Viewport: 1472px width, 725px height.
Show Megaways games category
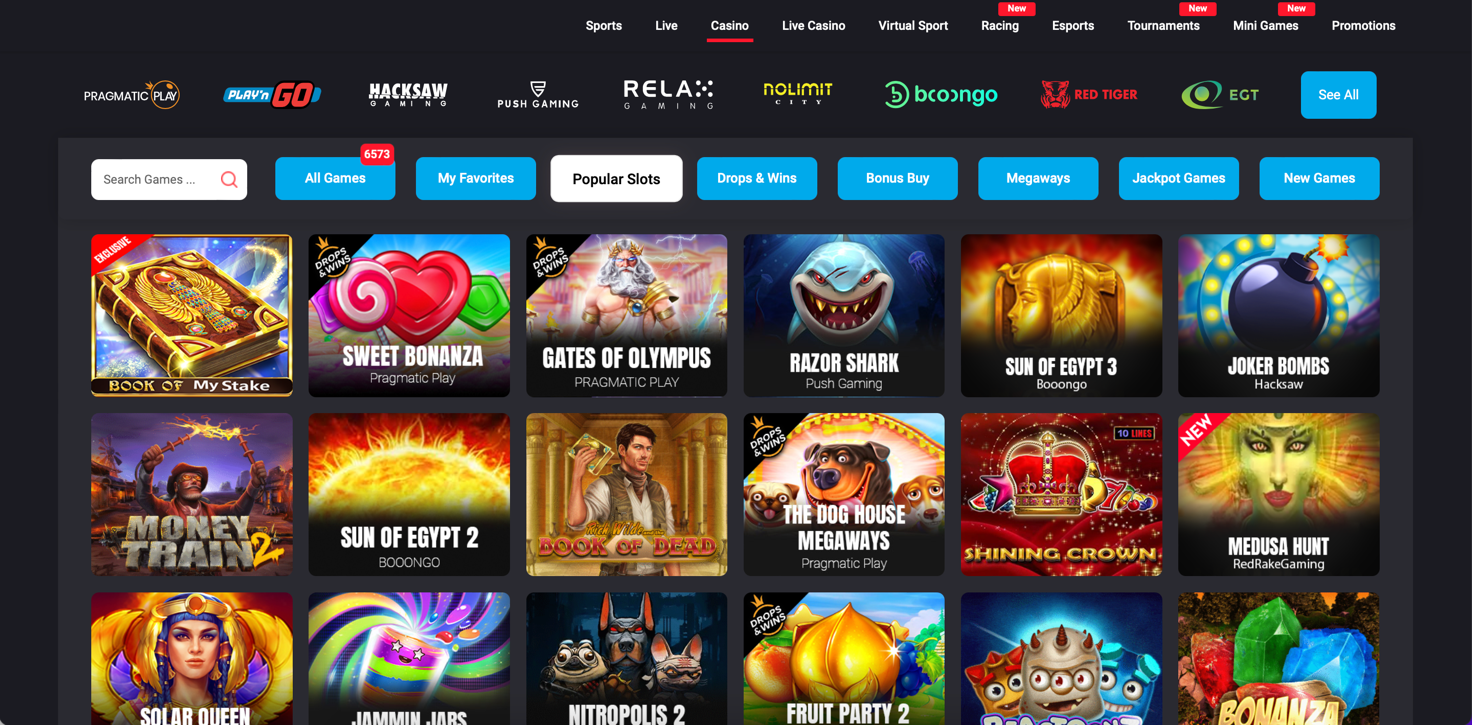click(1038, 179)
